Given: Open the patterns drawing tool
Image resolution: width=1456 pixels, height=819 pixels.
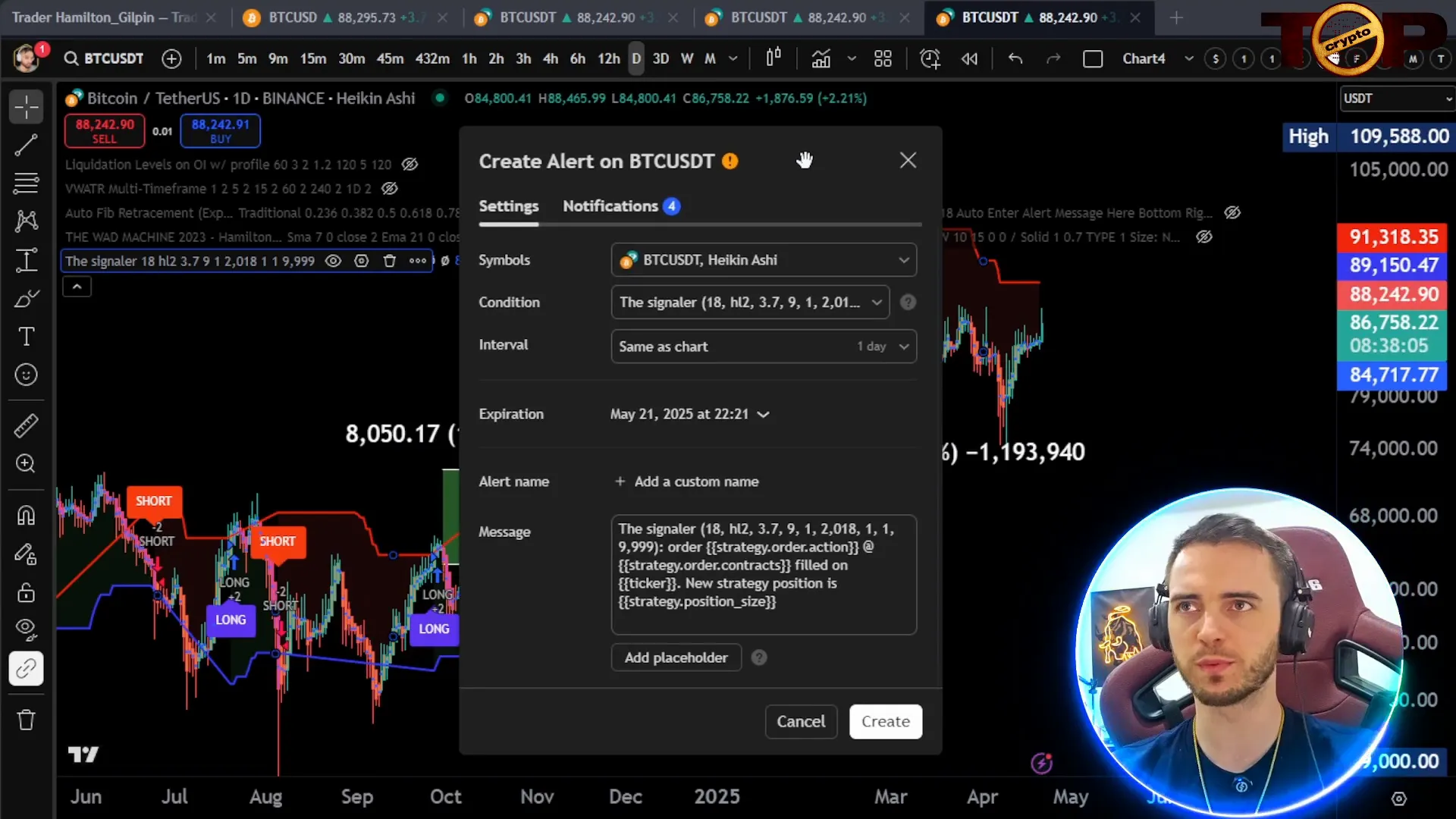Looking at the screenshot, I should click(x=26, y=221).
